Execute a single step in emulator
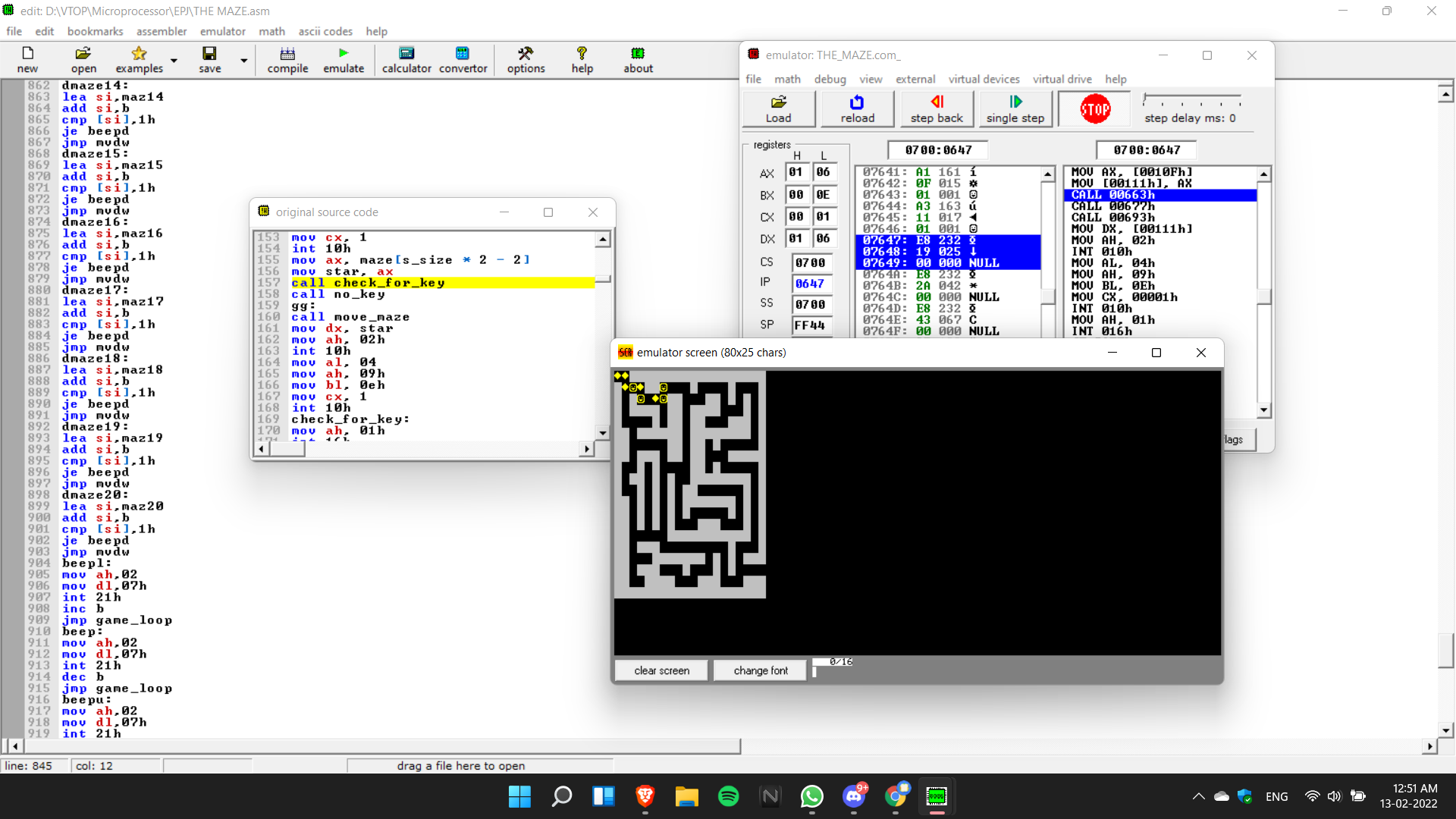 click(x=1015, y=108)
